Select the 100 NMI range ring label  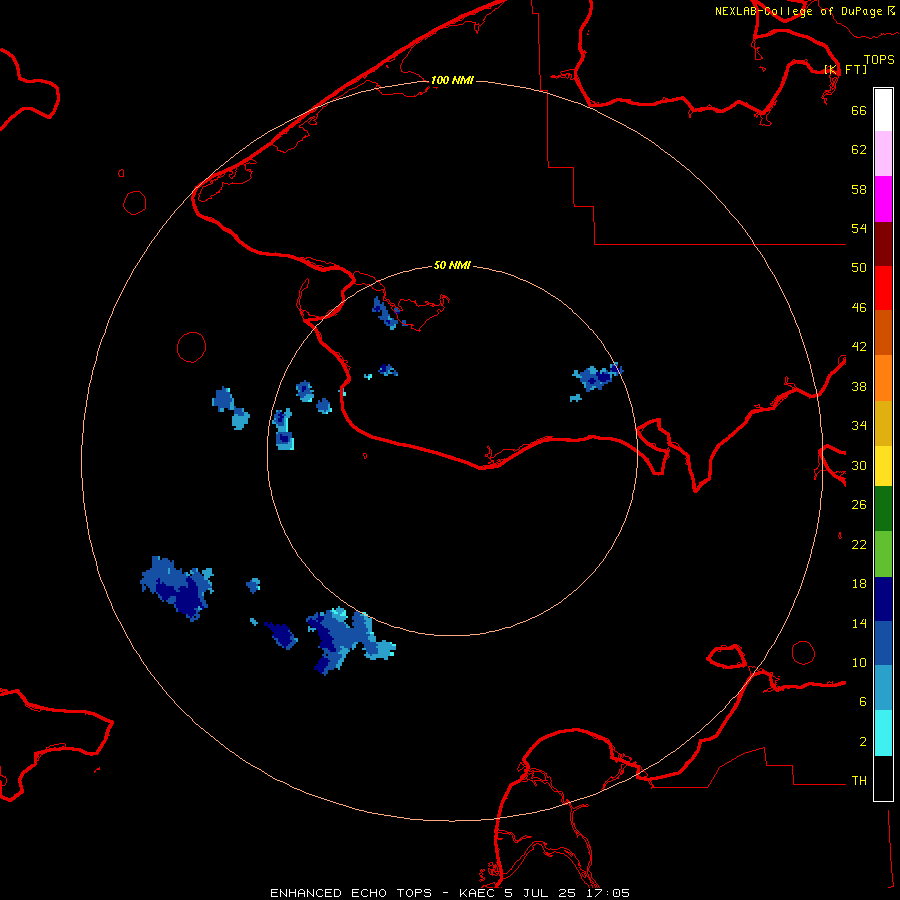(x=452, y=80)
